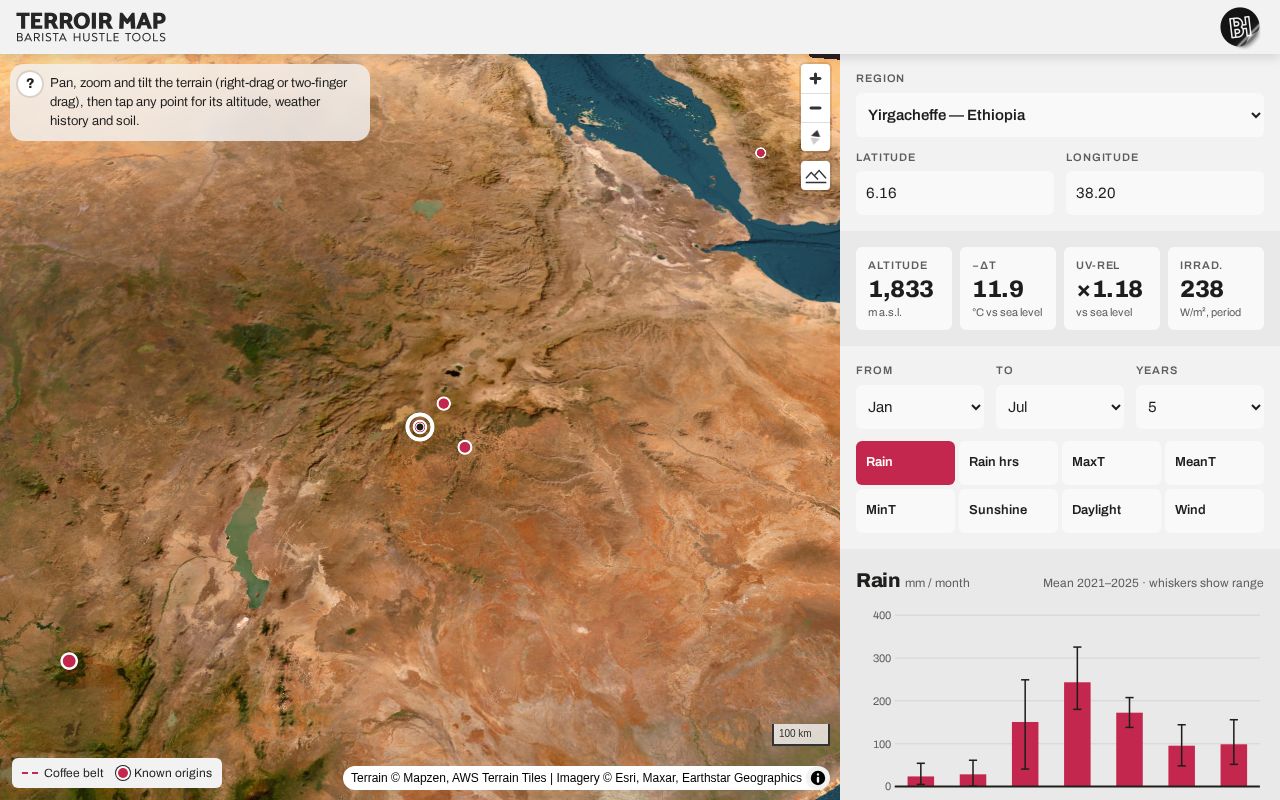Click the white-ringed selected Yirgacheffe marker
This screenshot has height=800, width=1280.
click(420, 427)
